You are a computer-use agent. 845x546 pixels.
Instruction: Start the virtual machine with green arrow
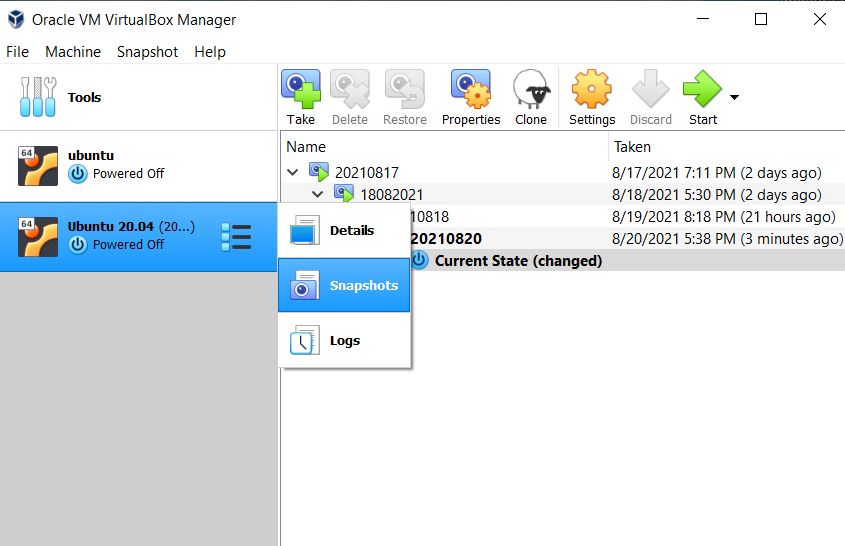(703, 98)
